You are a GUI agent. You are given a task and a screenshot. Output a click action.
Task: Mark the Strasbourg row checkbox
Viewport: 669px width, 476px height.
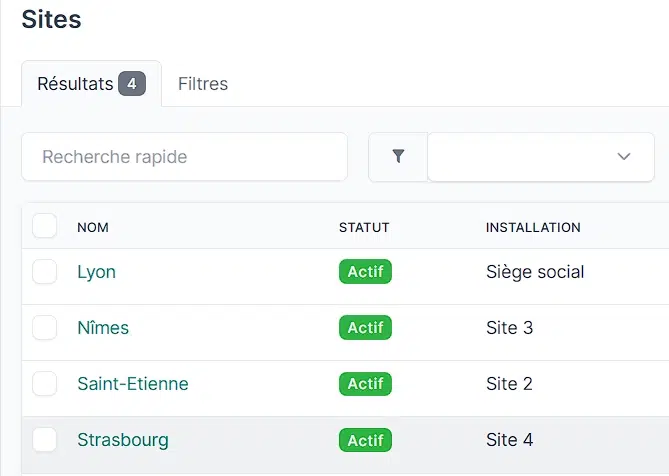coord(45,440)
